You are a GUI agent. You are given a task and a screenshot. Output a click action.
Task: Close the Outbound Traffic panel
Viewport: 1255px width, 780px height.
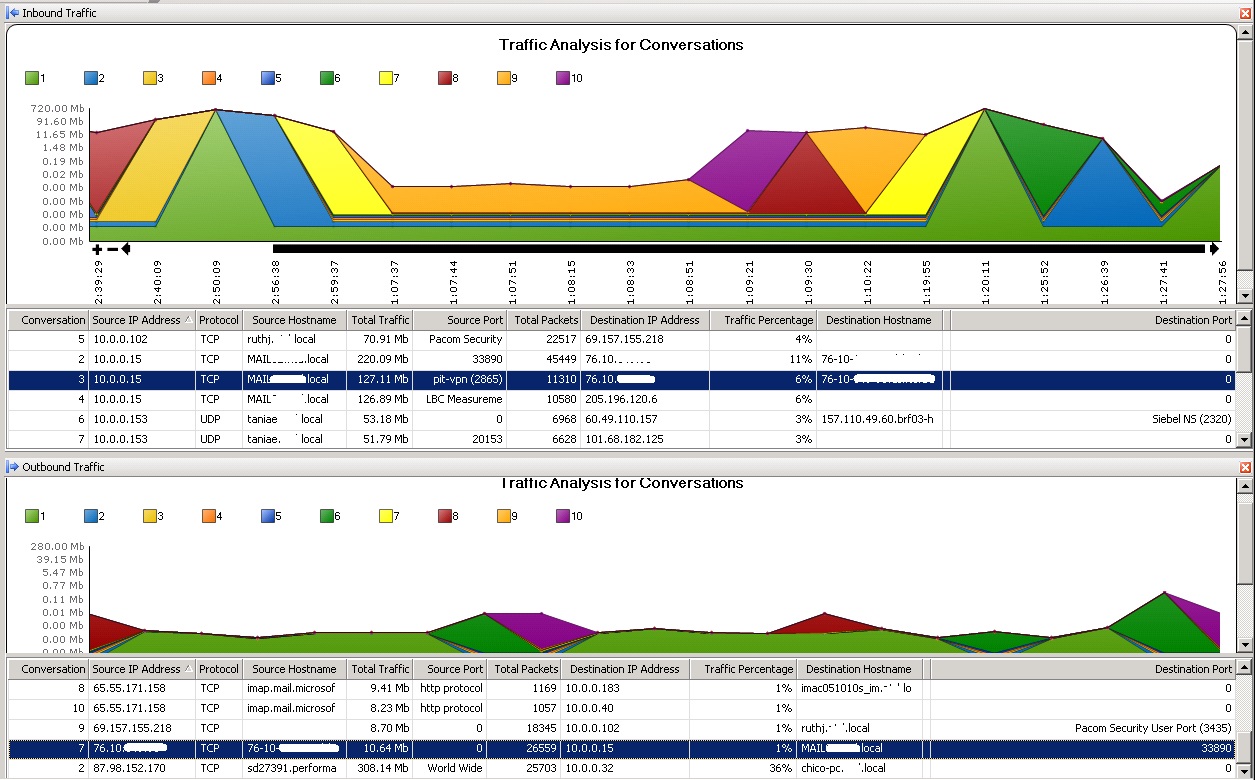tap(1245, 466)
